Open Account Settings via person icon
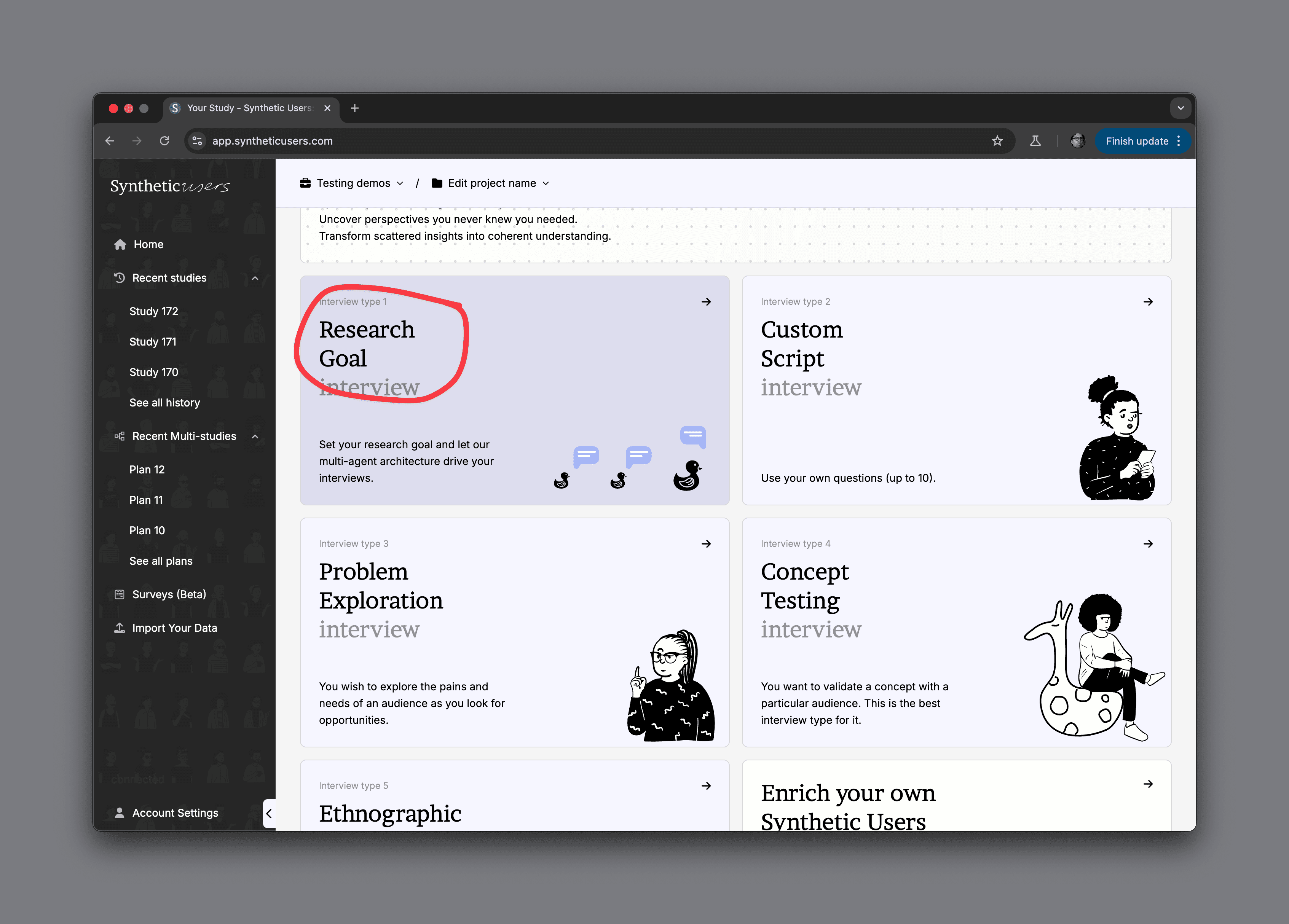 [x=120, y=812]
